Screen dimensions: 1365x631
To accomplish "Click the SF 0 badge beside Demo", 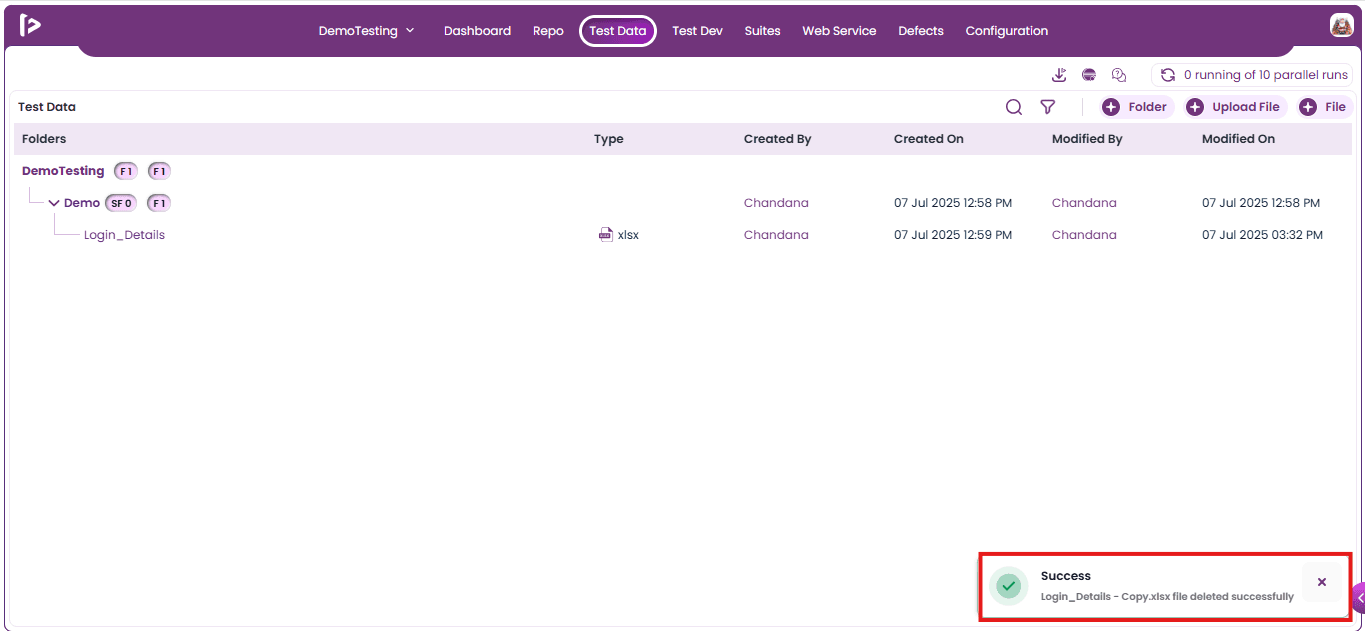I will [121, 203].
